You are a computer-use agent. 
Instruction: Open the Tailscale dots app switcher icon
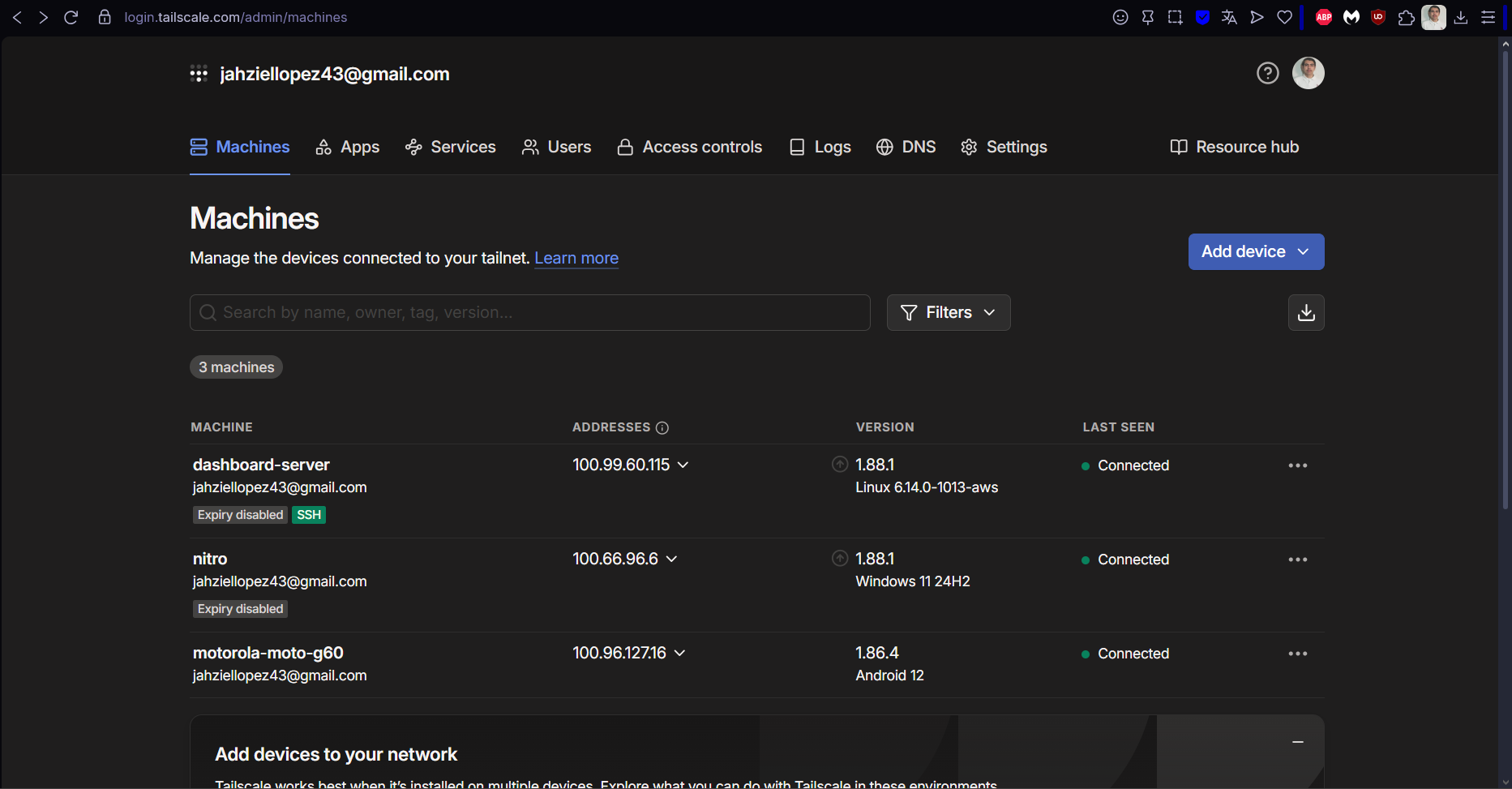click(199, 74)
